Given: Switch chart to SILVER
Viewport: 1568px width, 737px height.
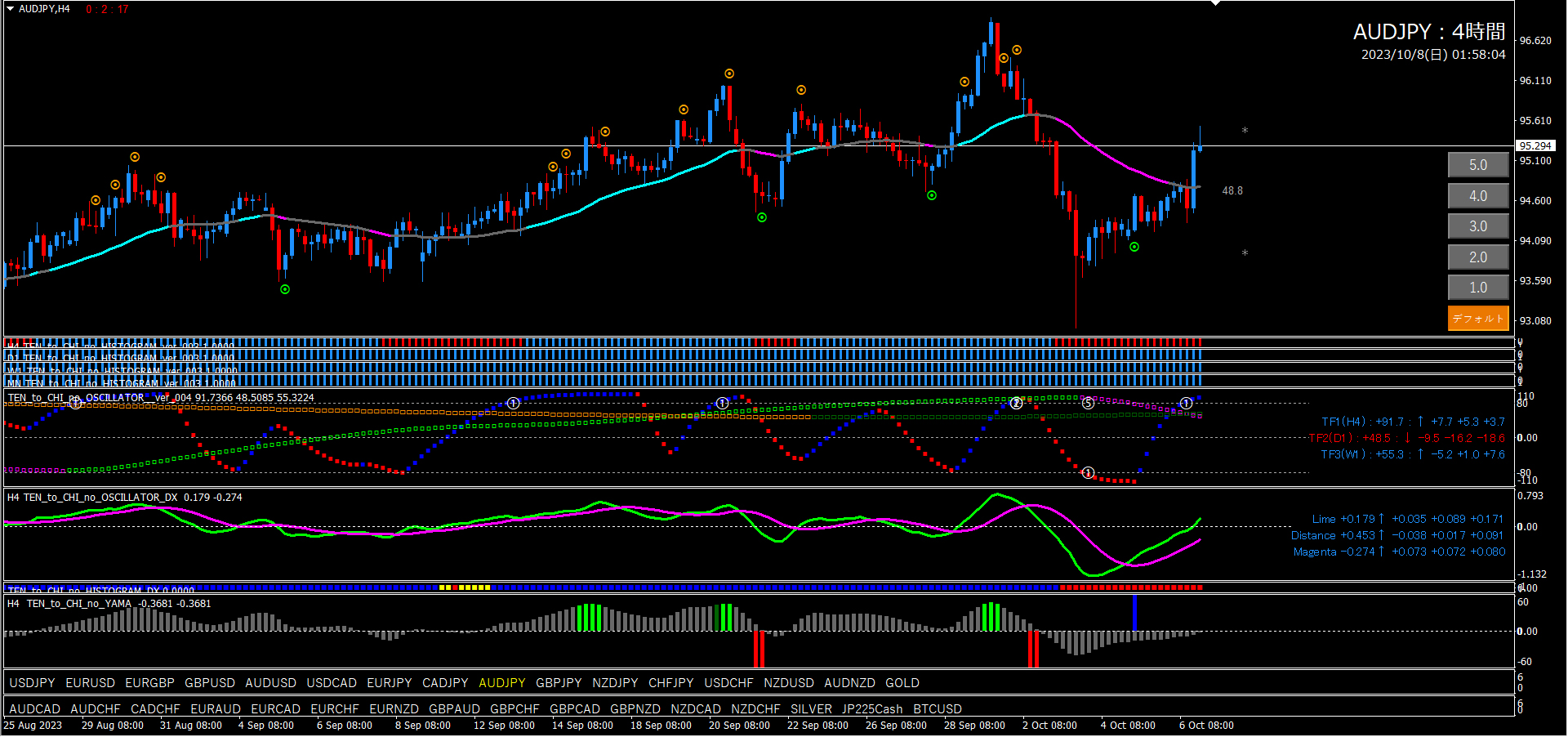Looking at the screenshot, I should click(811, 709).
